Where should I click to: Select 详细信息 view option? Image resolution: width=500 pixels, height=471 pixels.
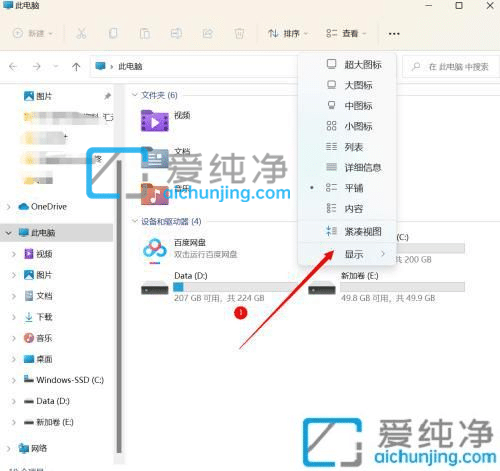347,167
